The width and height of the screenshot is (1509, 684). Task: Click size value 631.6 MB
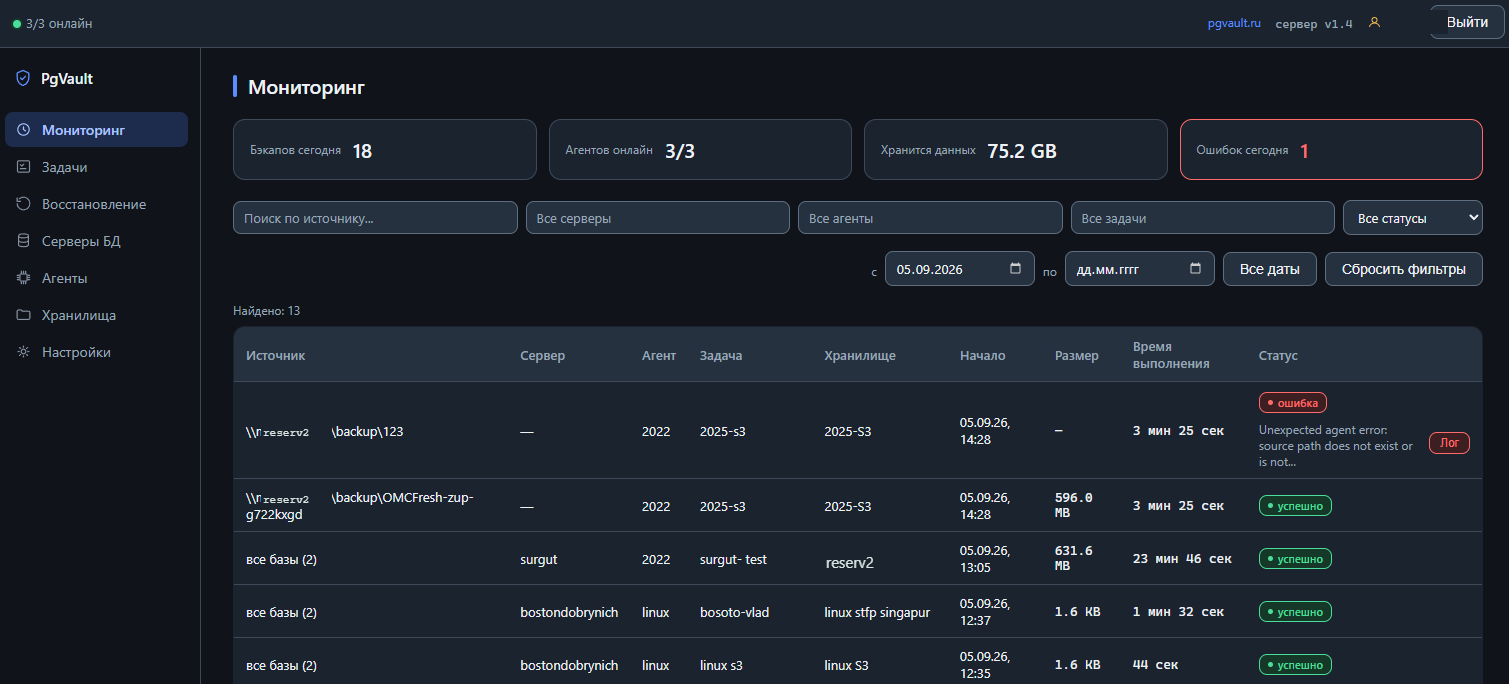[1074, 558]
